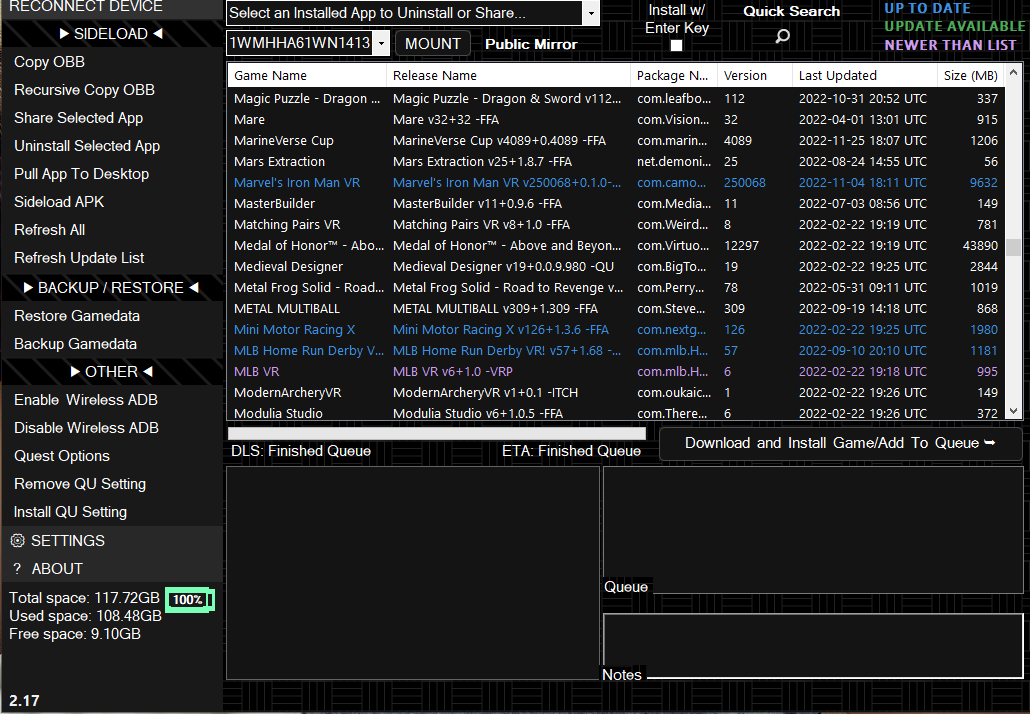Collapse the SIDELOAD section header

111,33
